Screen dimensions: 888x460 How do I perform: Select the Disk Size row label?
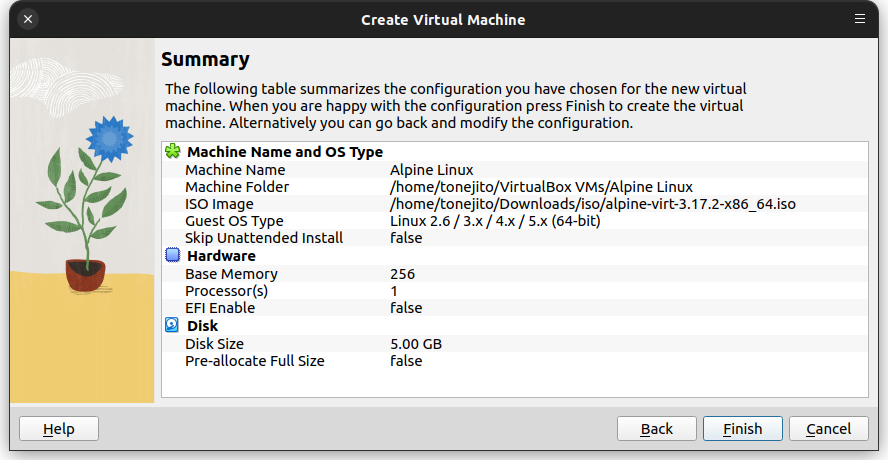(x=215, y=344)
